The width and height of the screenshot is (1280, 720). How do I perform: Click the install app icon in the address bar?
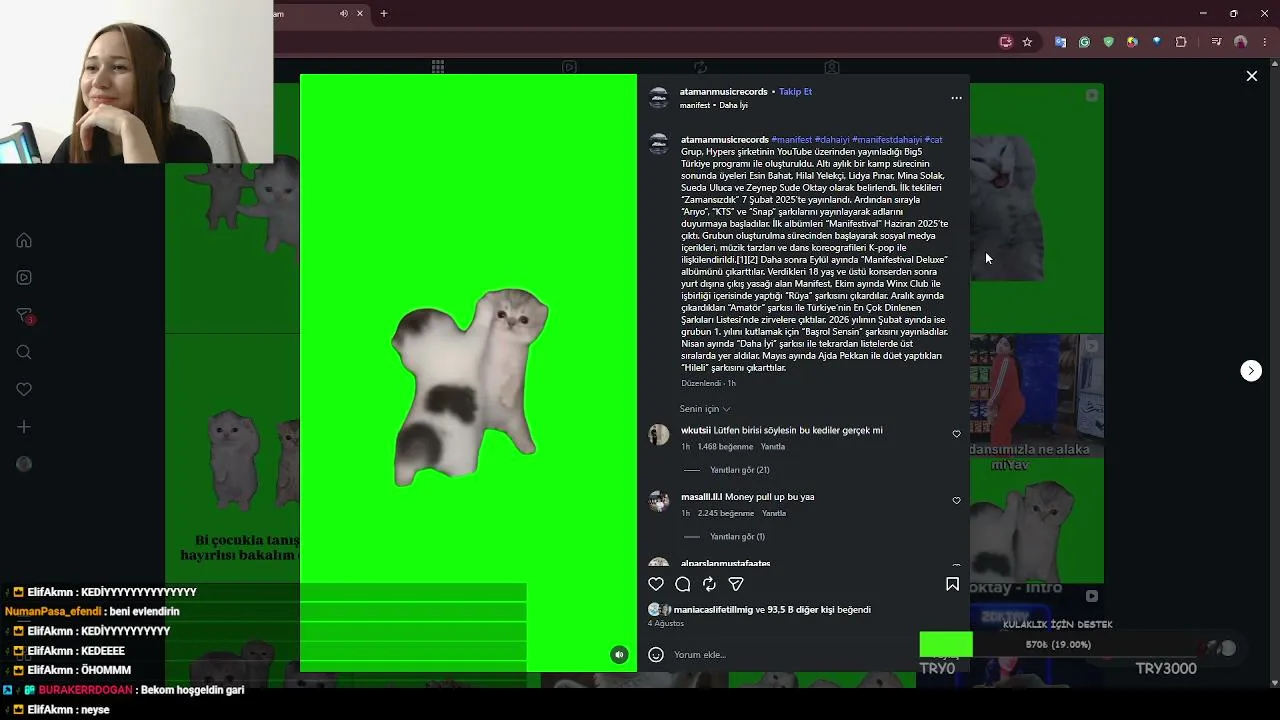pos(1006,42)
